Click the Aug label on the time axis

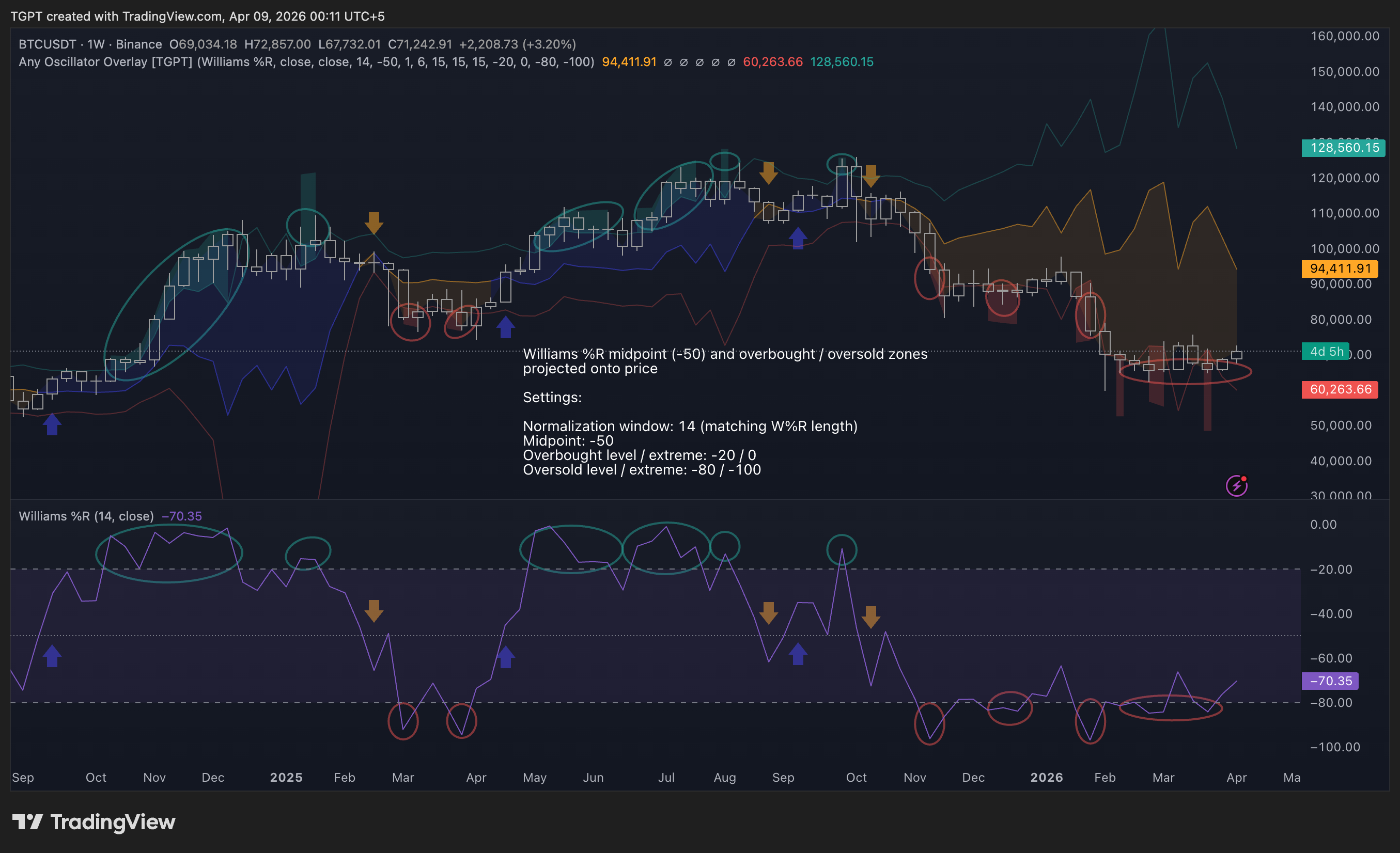pos(724,778)
